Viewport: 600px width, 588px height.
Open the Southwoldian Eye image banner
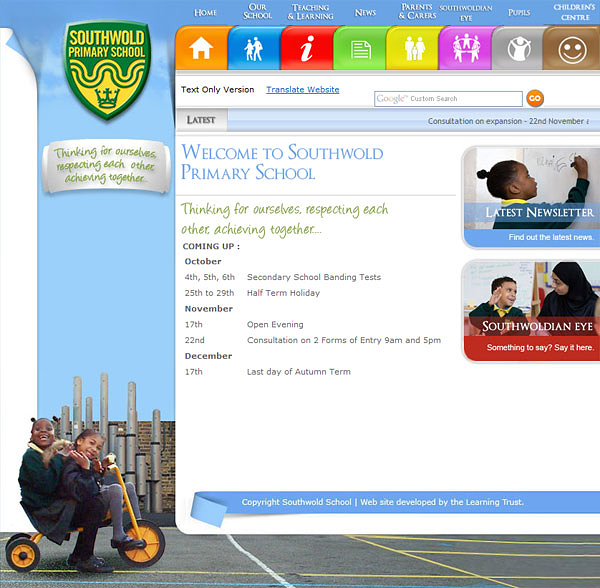(532, 311)
